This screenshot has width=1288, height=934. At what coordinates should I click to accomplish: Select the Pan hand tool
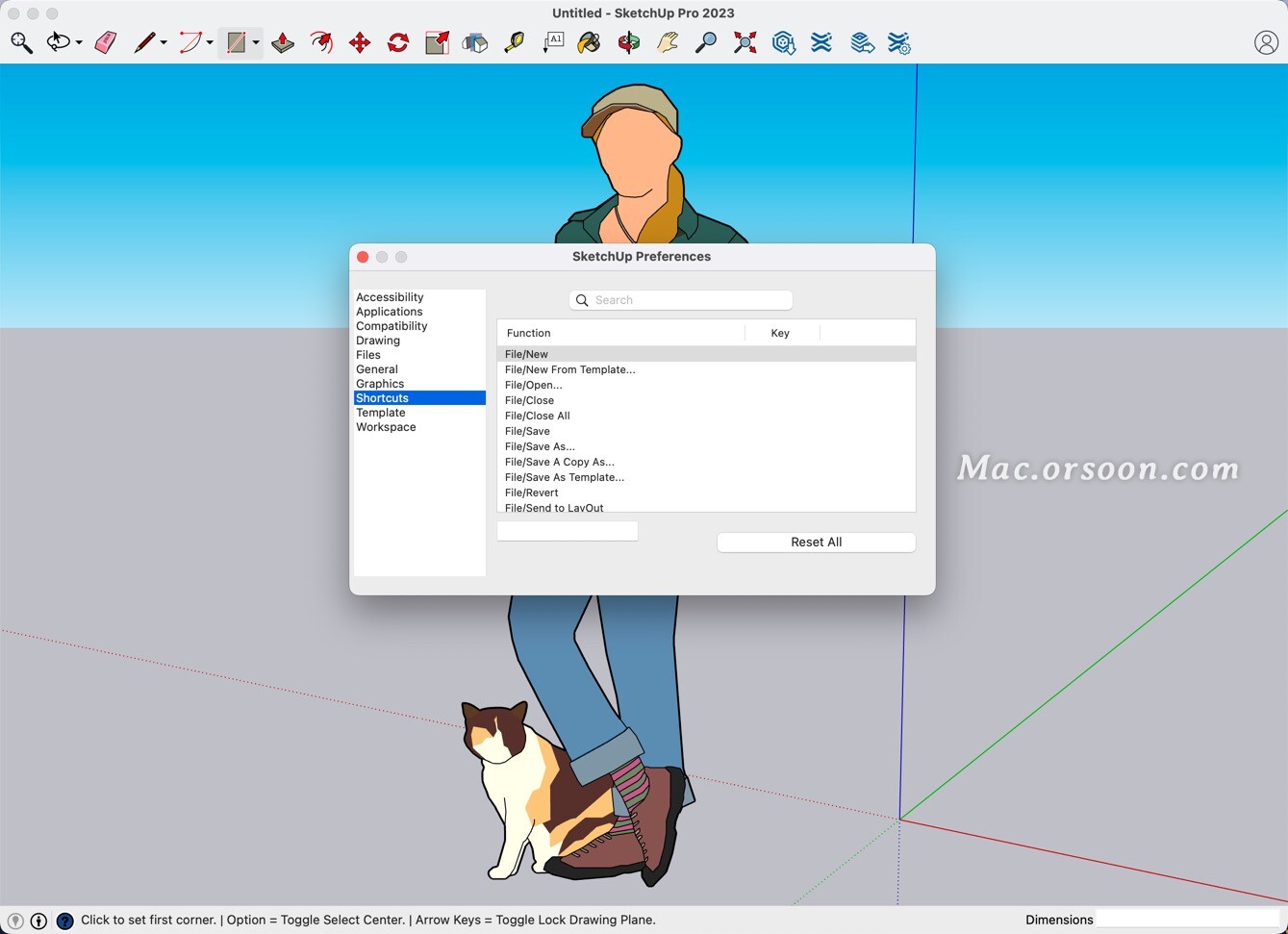(668, 42)
